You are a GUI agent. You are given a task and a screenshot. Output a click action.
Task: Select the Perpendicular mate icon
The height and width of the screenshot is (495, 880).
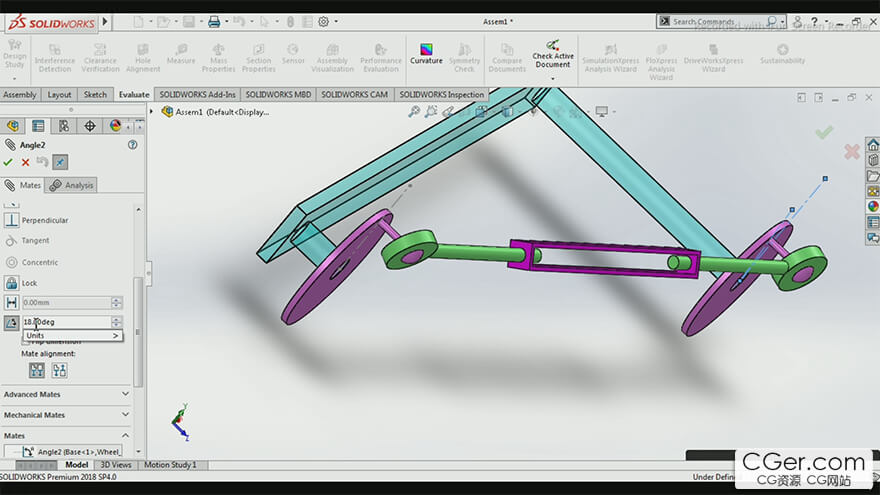tap(11, 220)
